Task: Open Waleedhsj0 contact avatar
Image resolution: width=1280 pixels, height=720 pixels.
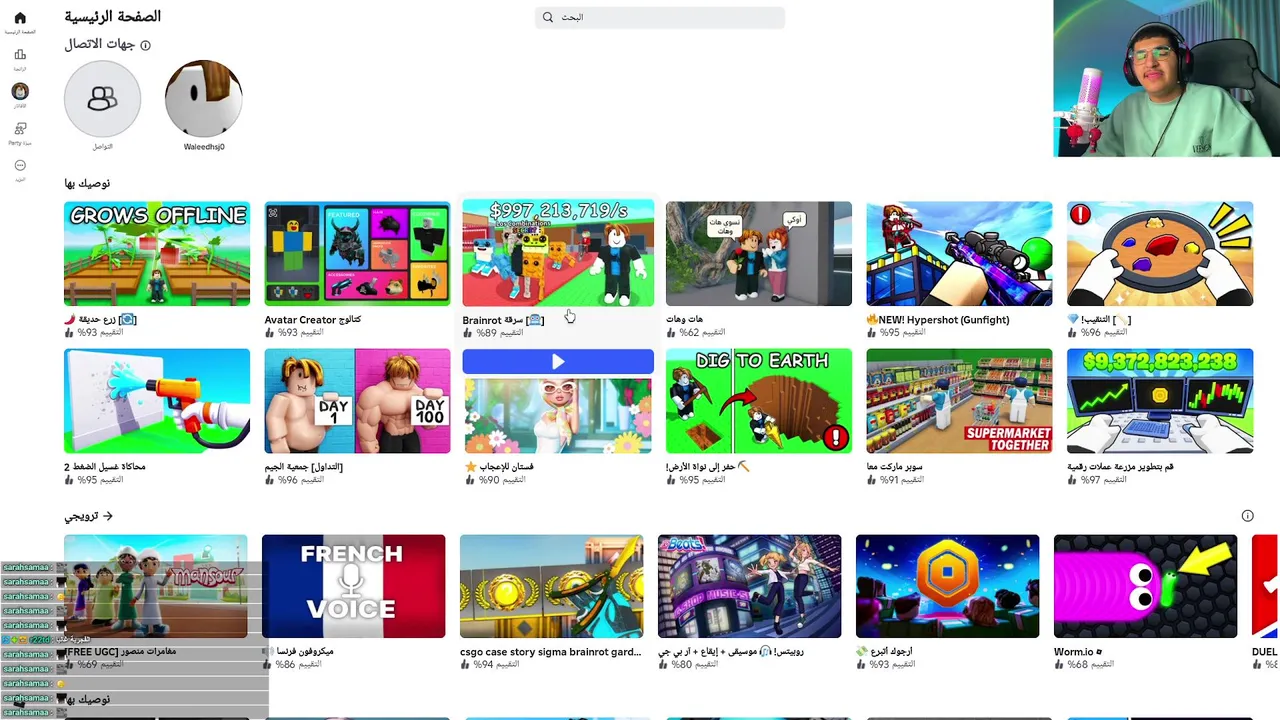Action: [203, 98]
